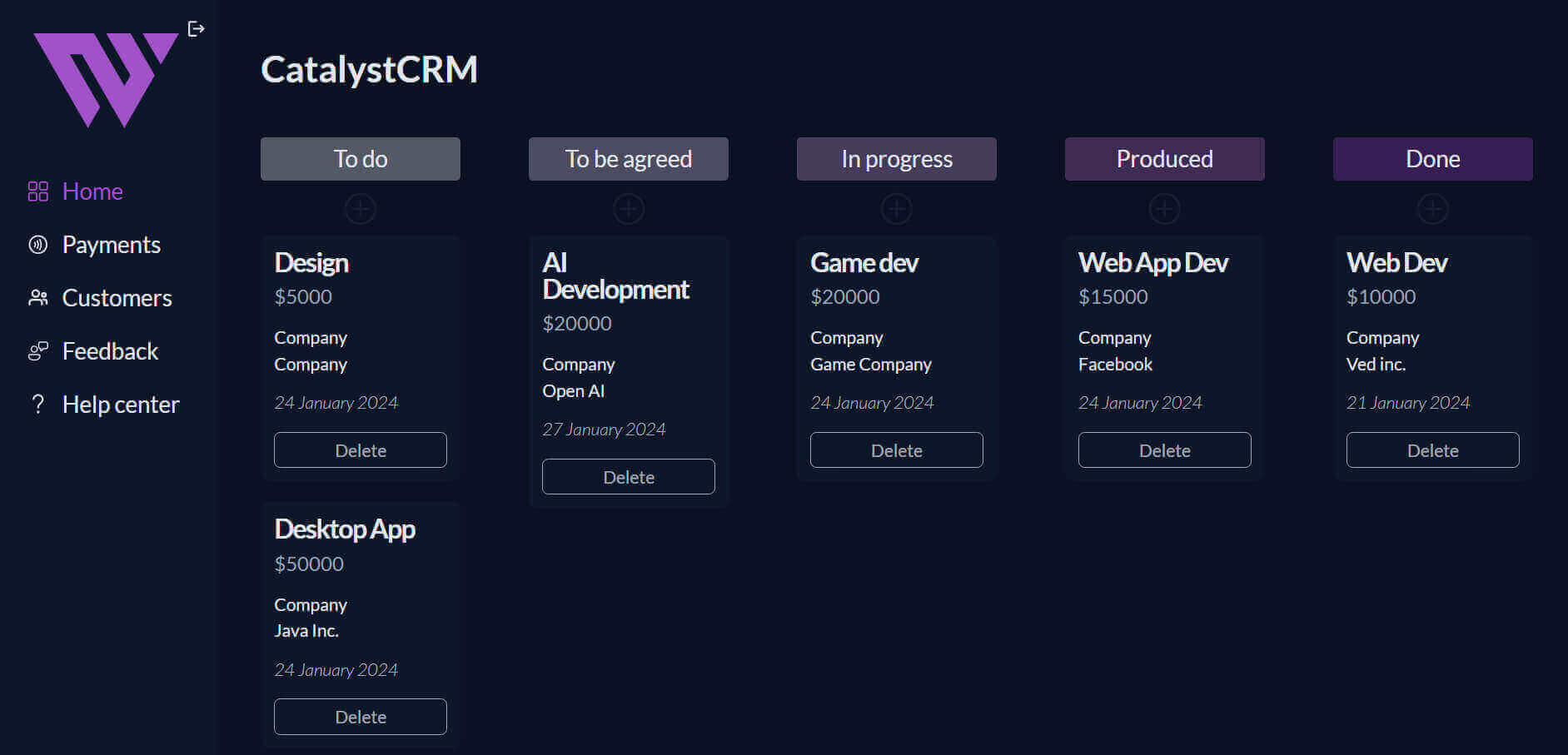Click plus icon under In progress

(x=897, y=209)
